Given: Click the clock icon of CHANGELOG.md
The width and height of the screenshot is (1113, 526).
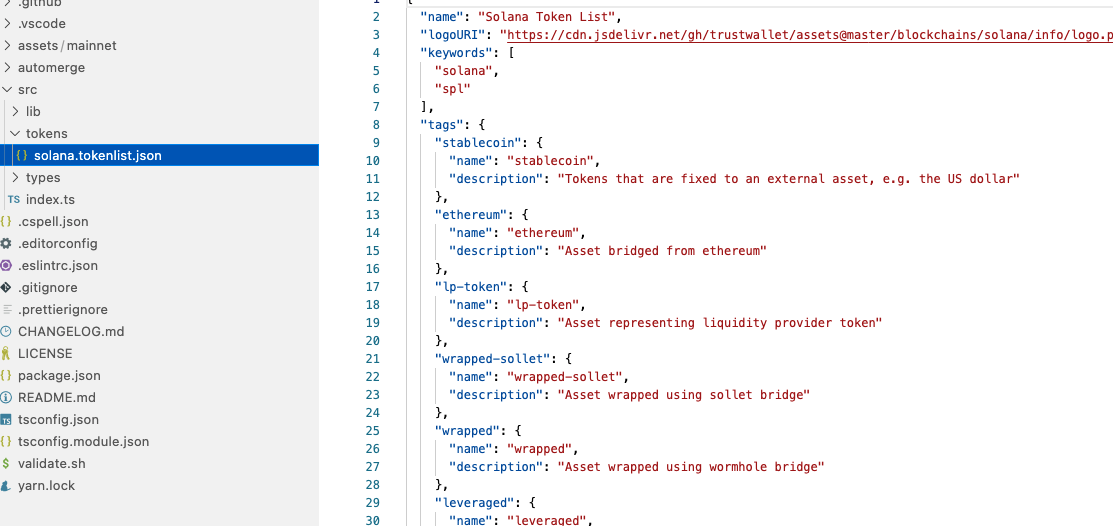Looking at the screenshot, I should [x=6, y=332].
